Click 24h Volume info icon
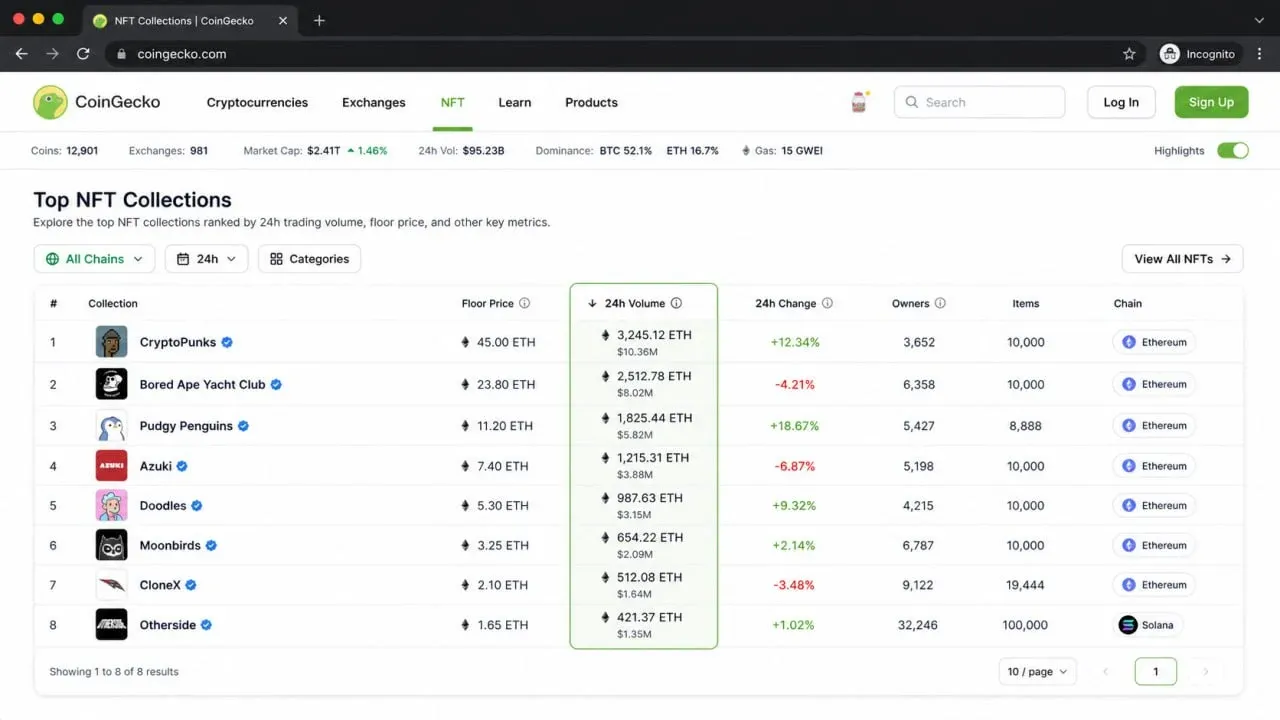Screen dimensions: 1280x720 676,303
